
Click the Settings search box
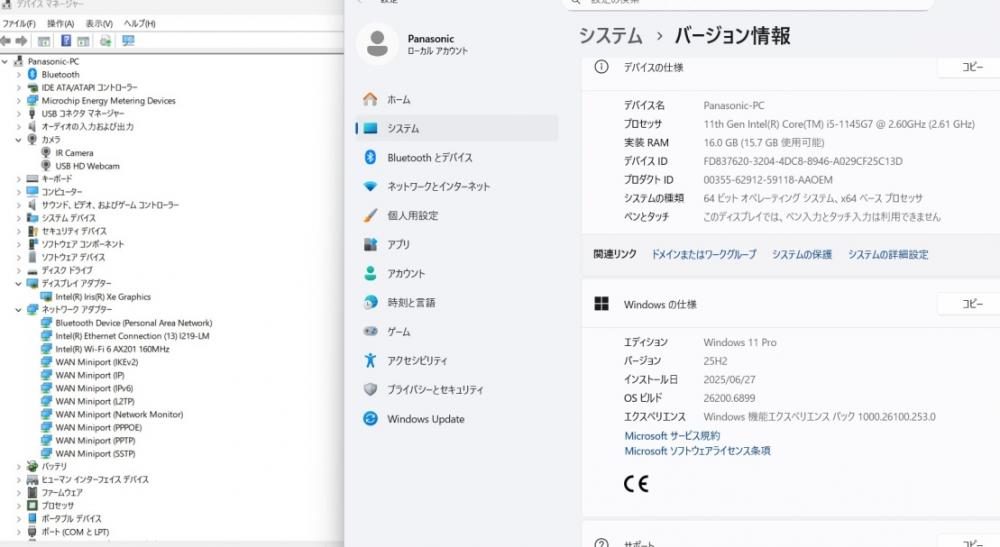747,3
